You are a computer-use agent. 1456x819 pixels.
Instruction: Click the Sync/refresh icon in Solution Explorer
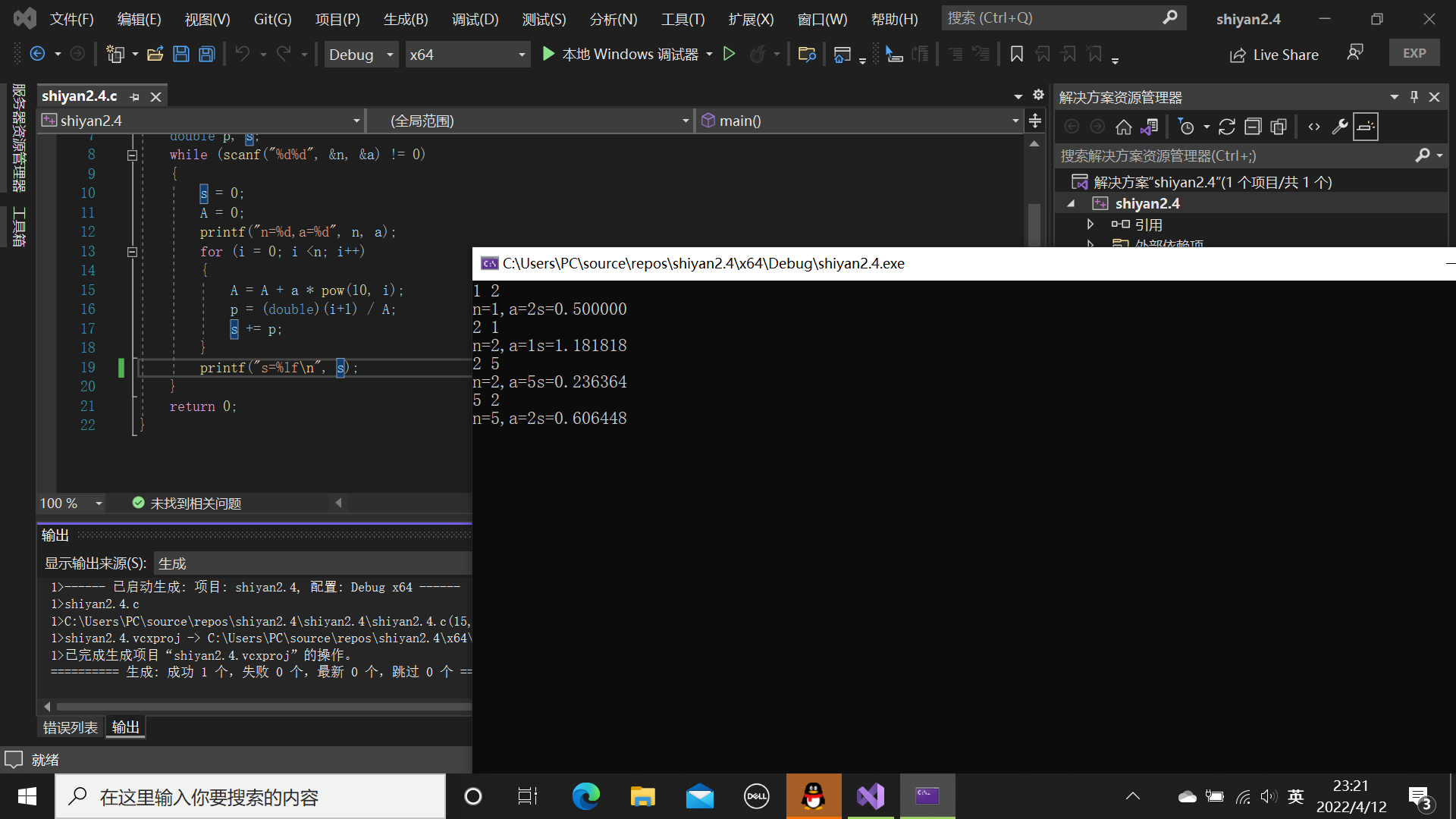coord(1227,127)
